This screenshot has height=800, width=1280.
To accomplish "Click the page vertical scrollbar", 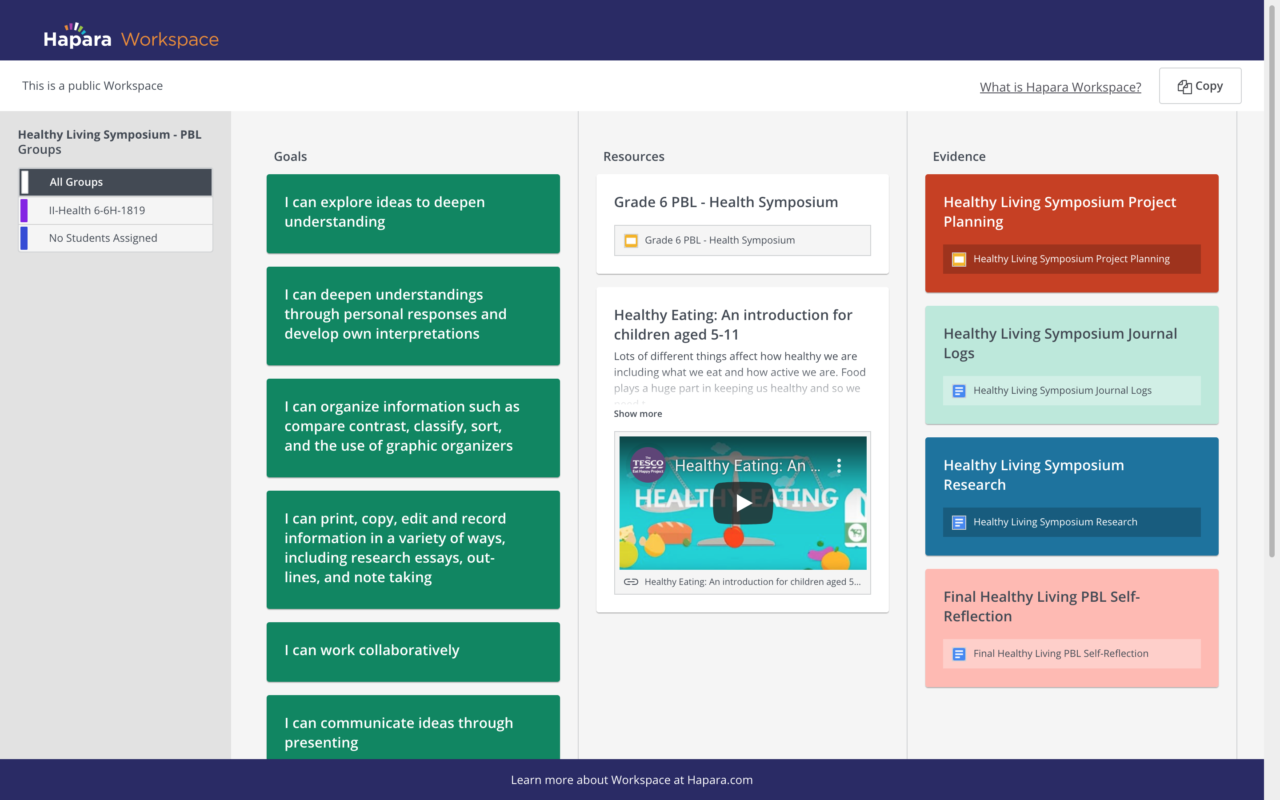I will (x=1272, y=300).
